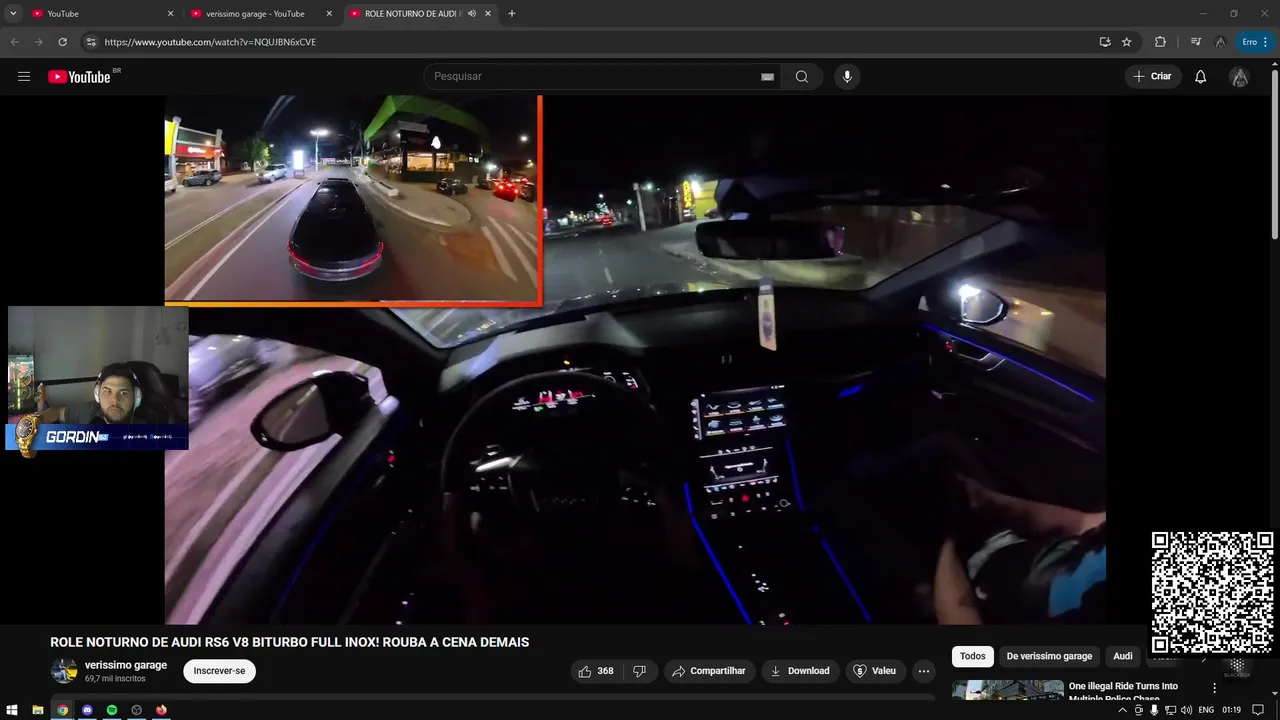Reload the current page
This screenshot has width=1280, height=720.
(x=62, y=42)
